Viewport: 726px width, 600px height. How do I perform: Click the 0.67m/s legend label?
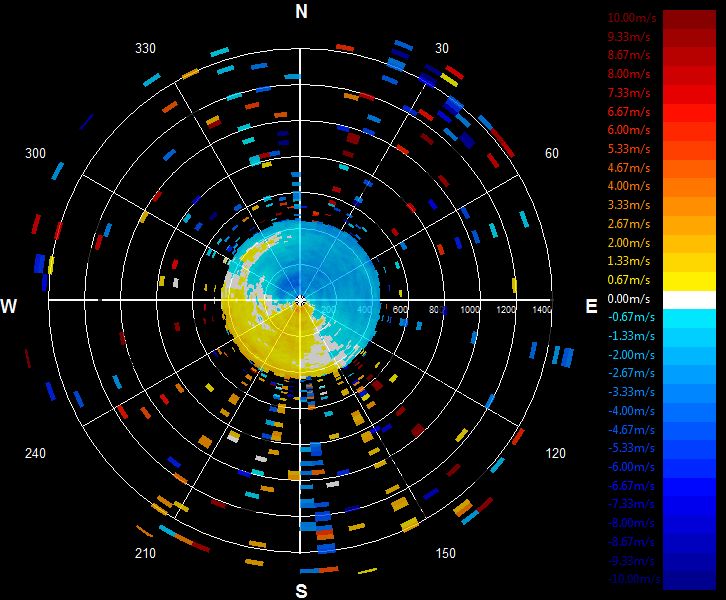coord(629,280)
